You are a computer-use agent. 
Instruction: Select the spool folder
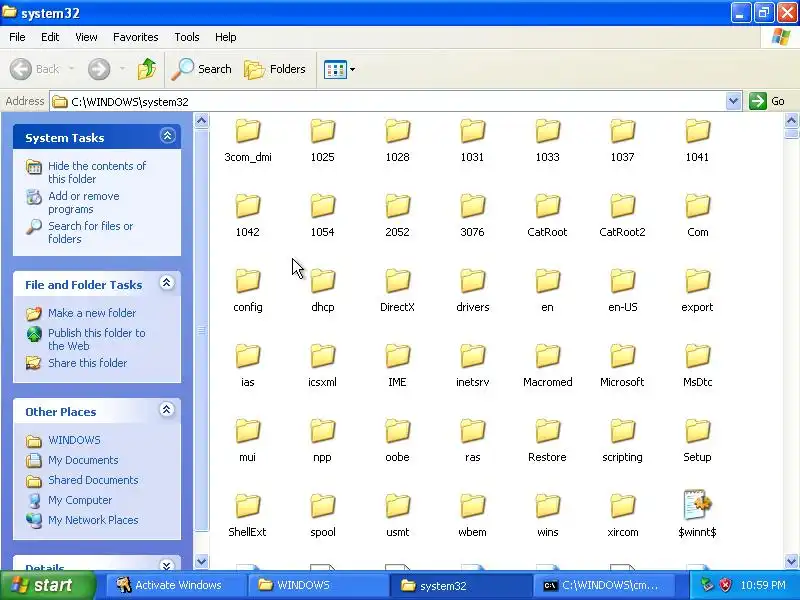(323, 516)
